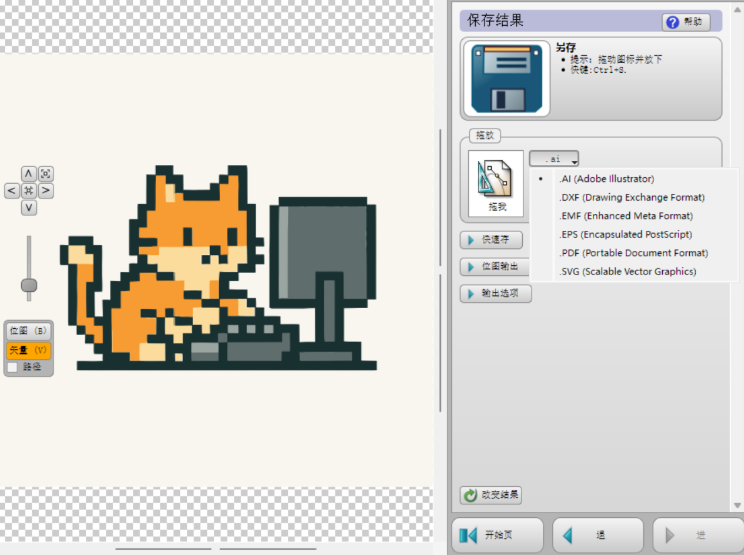Click the fit-to-window zoom icon
Image resolution: width=744 pixels, height=555 pixels.
pos(46,174)
